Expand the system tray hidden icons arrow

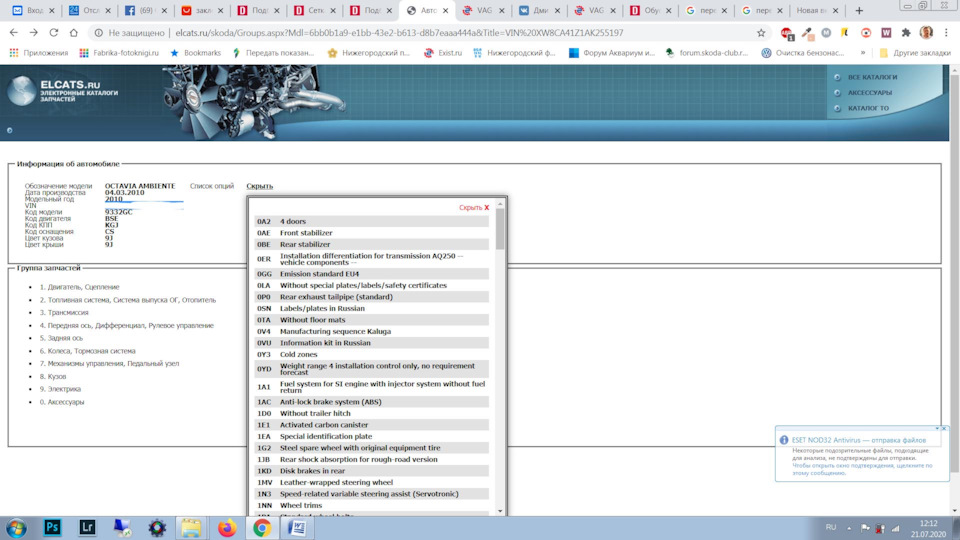849,528
